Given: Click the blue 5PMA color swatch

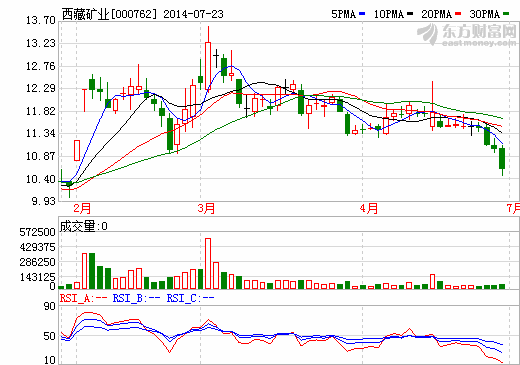Looking at the screenshot, I should coord(362,14).
